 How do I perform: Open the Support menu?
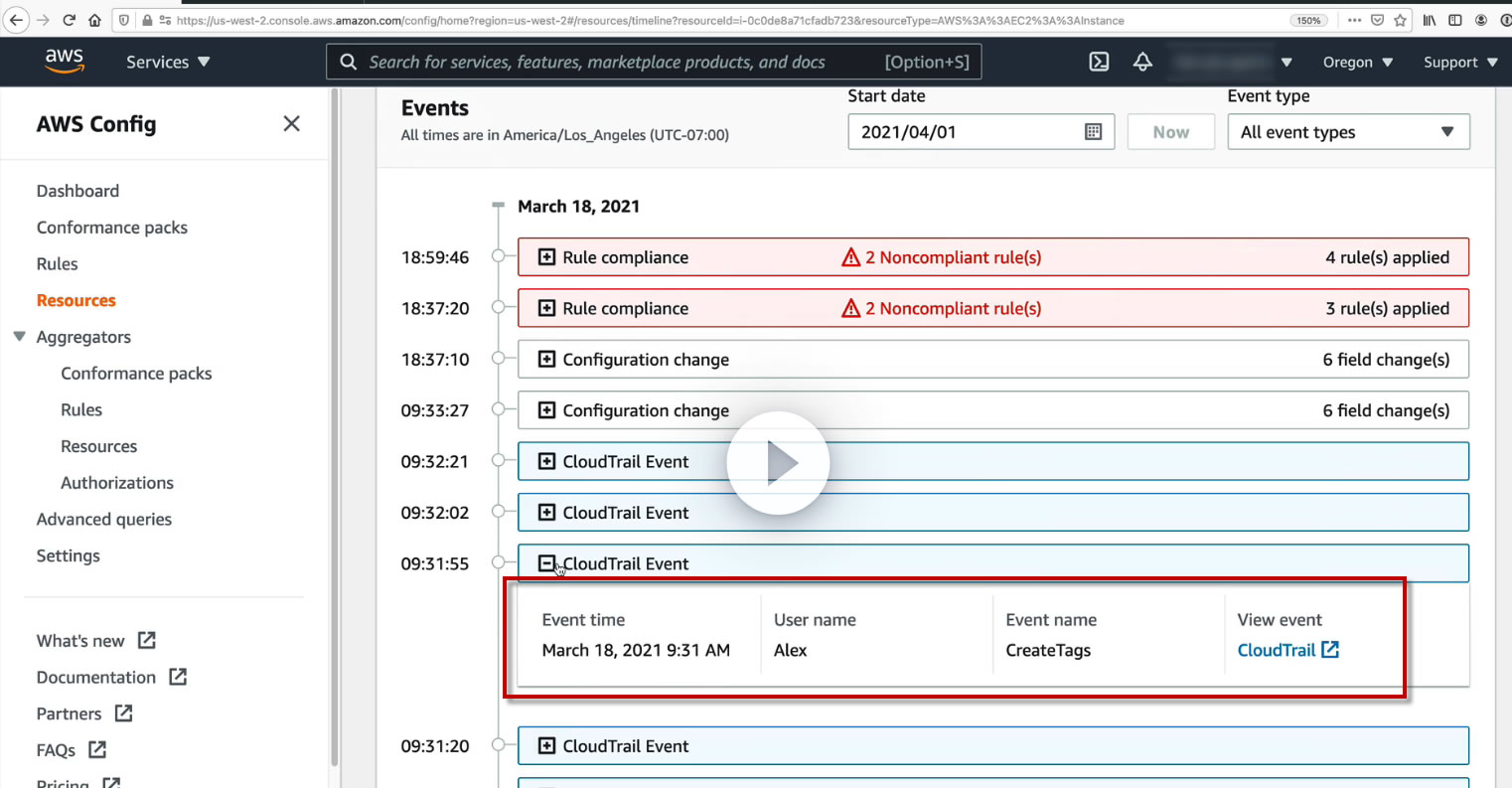coord(1460,62)
